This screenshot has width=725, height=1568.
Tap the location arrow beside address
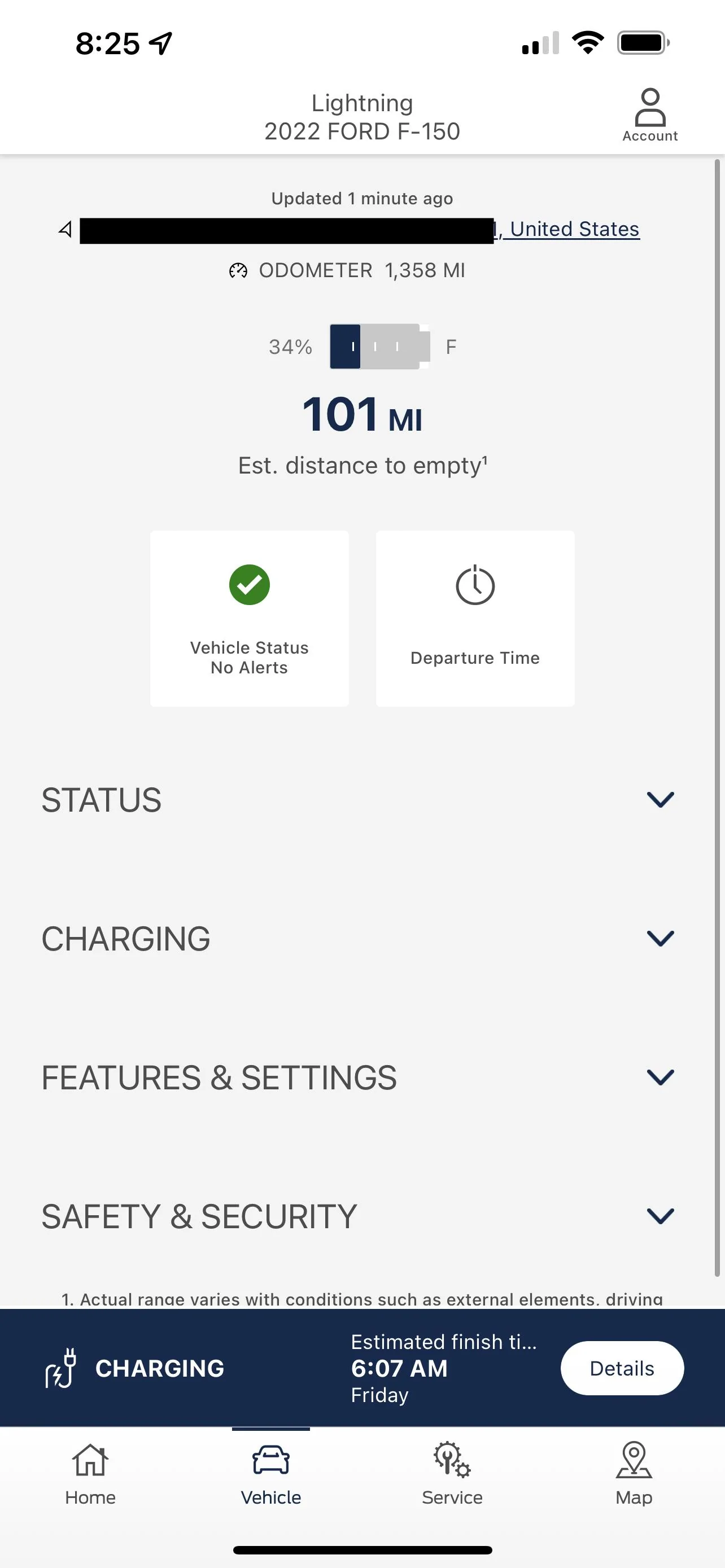point(65,230)
